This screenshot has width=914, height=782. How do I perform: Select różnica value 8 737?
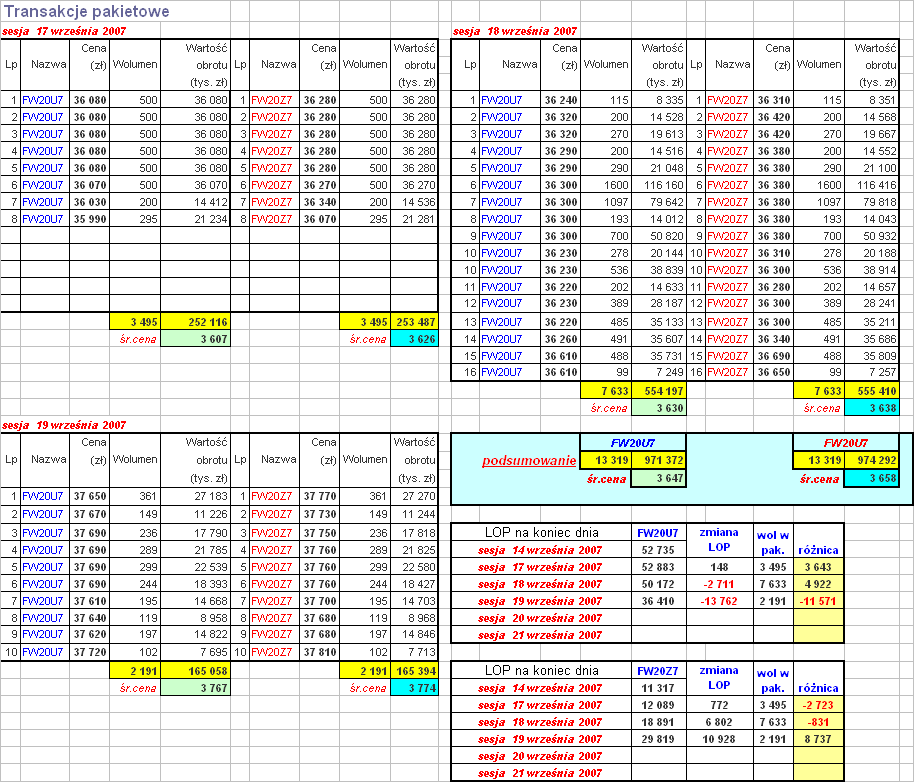tap(818, 739)
